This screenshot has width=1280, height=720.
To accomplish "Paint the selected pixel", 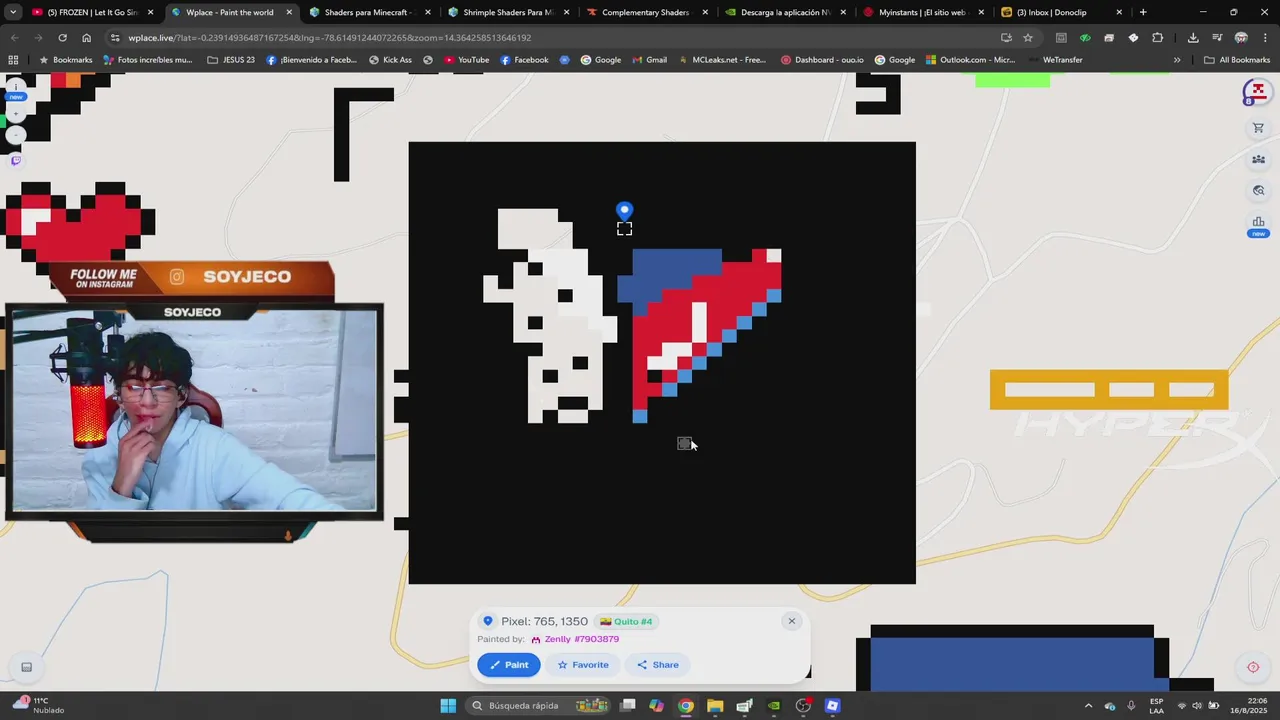I will 509,665.
